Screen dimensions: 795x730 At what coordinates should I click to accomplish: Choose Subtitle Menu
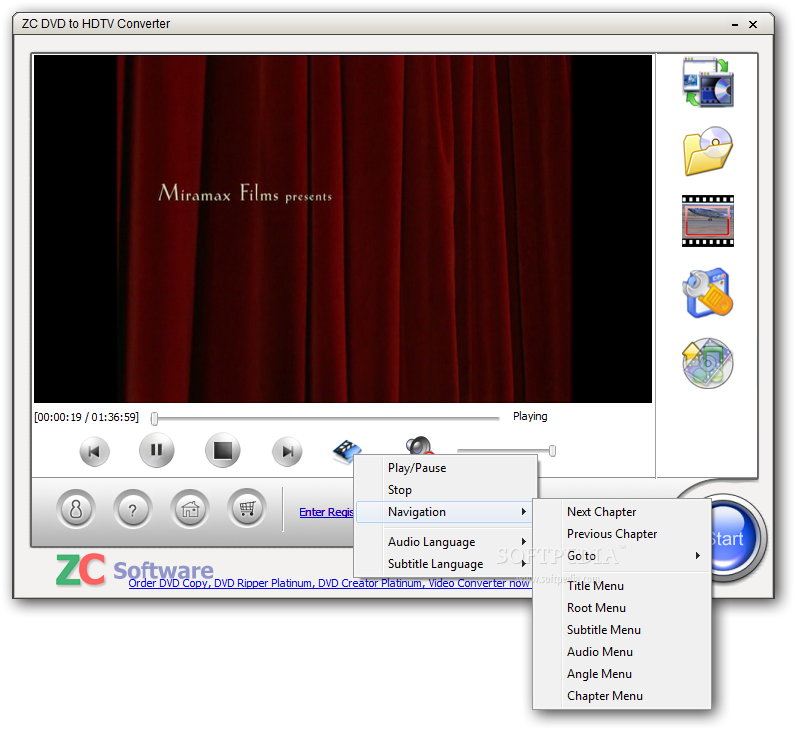point(622,630)
